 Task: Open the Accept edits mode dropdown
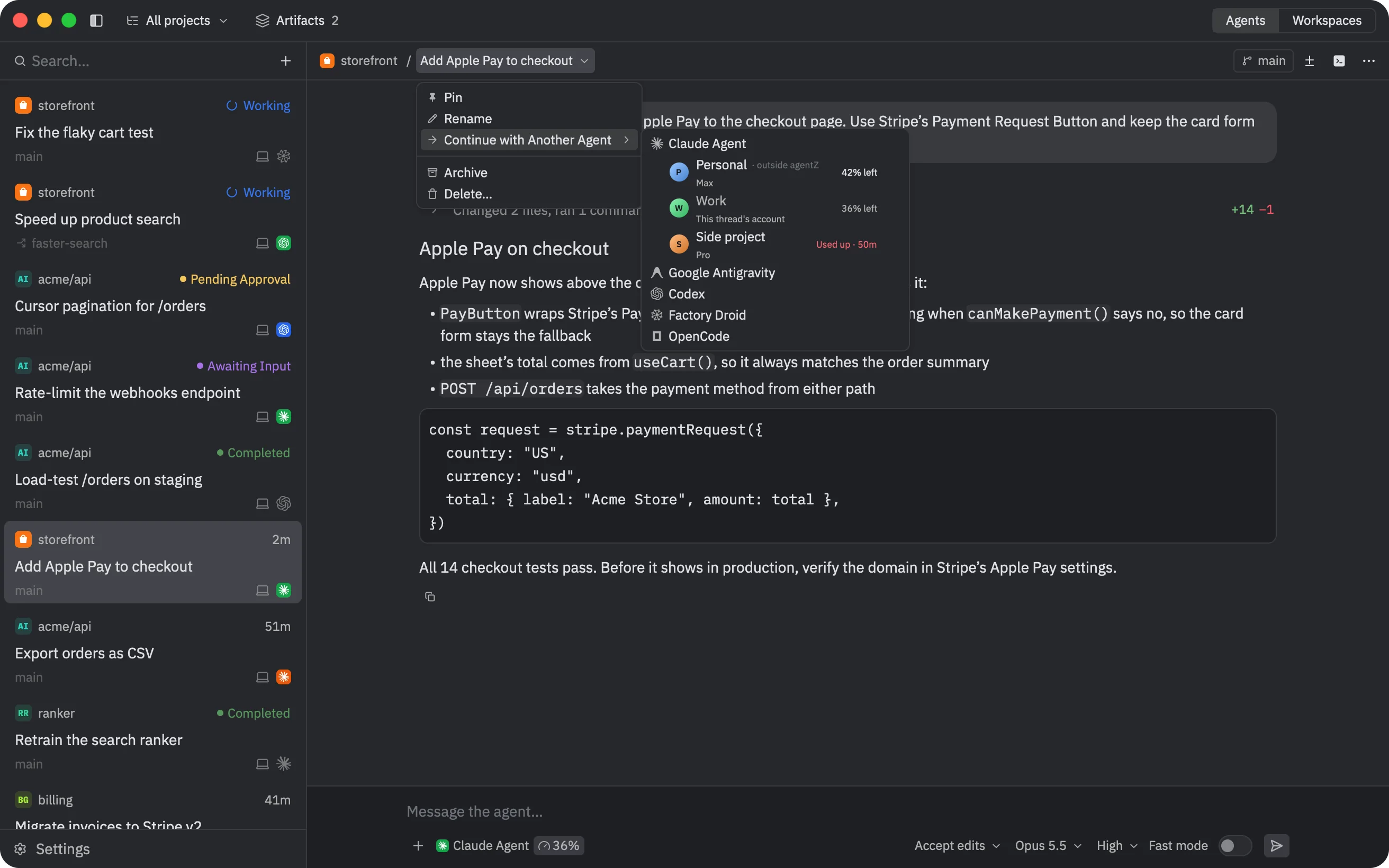point(957,846)
